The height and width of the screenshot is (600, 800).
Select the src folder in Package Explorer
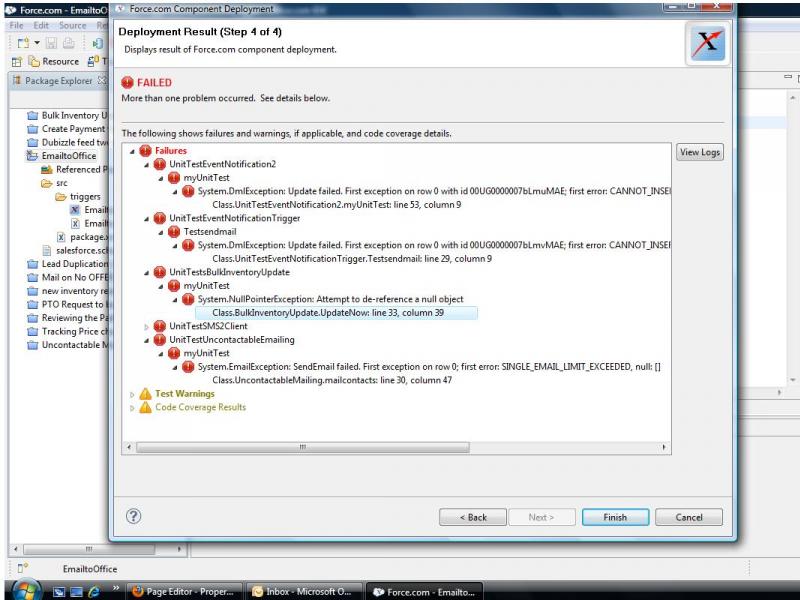[x=54, y=183]
